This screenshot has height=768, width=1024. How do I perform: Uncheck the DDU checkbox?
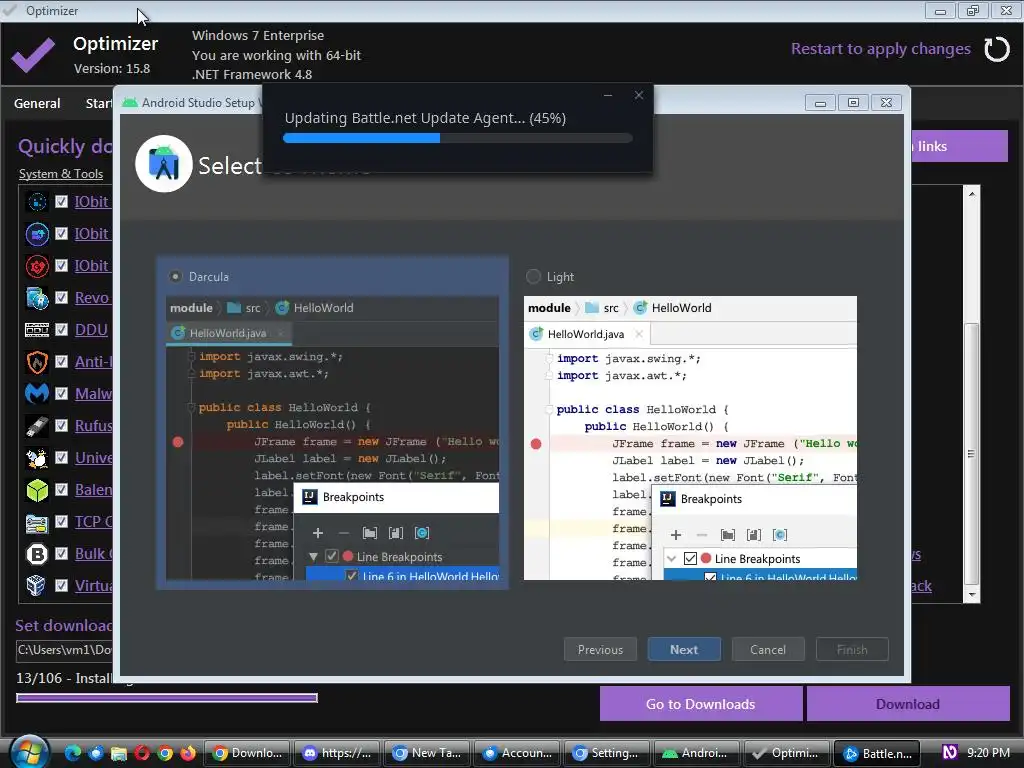[x=61, y=329]
